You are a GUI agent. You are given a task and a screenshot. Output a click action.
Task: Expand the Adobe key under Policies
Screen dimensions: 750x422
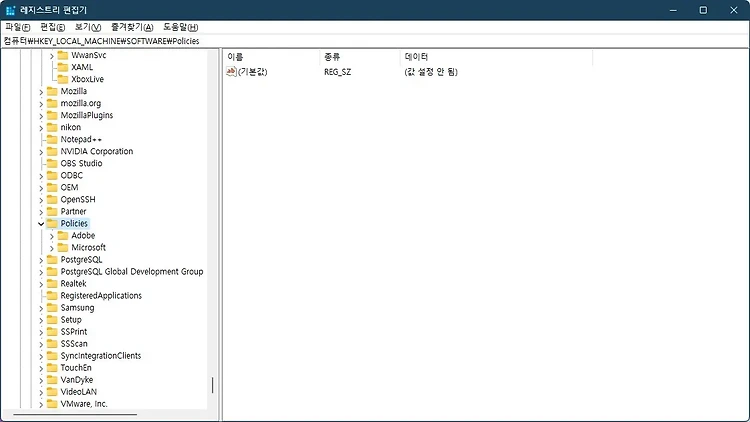coord(52,236)
